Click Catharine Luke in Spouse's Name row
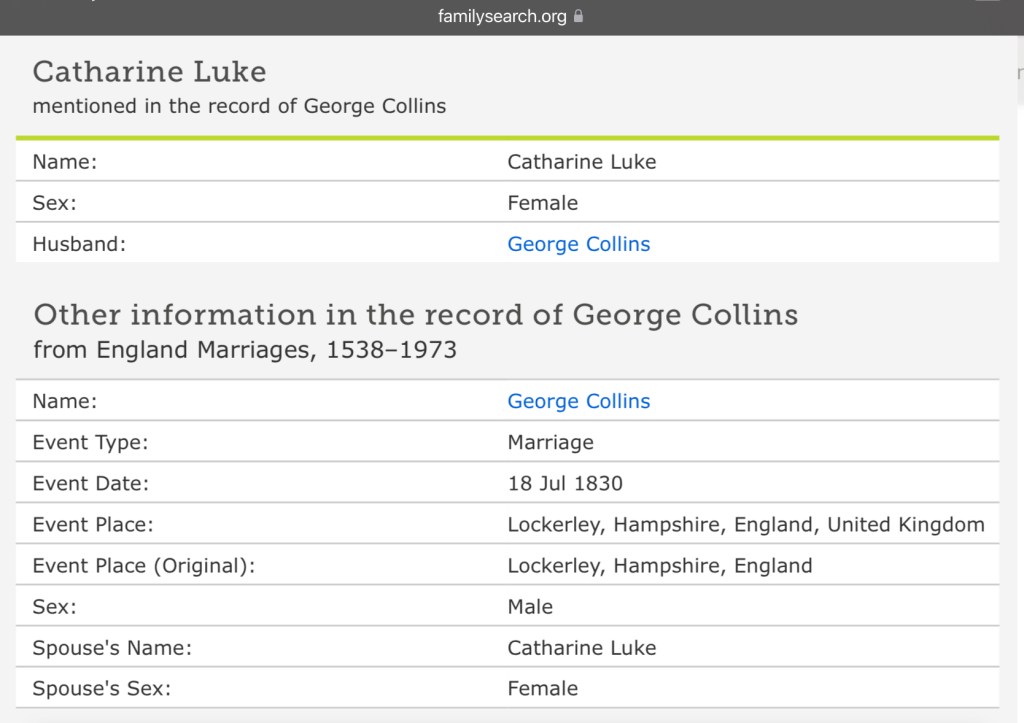 coord(581,647)
